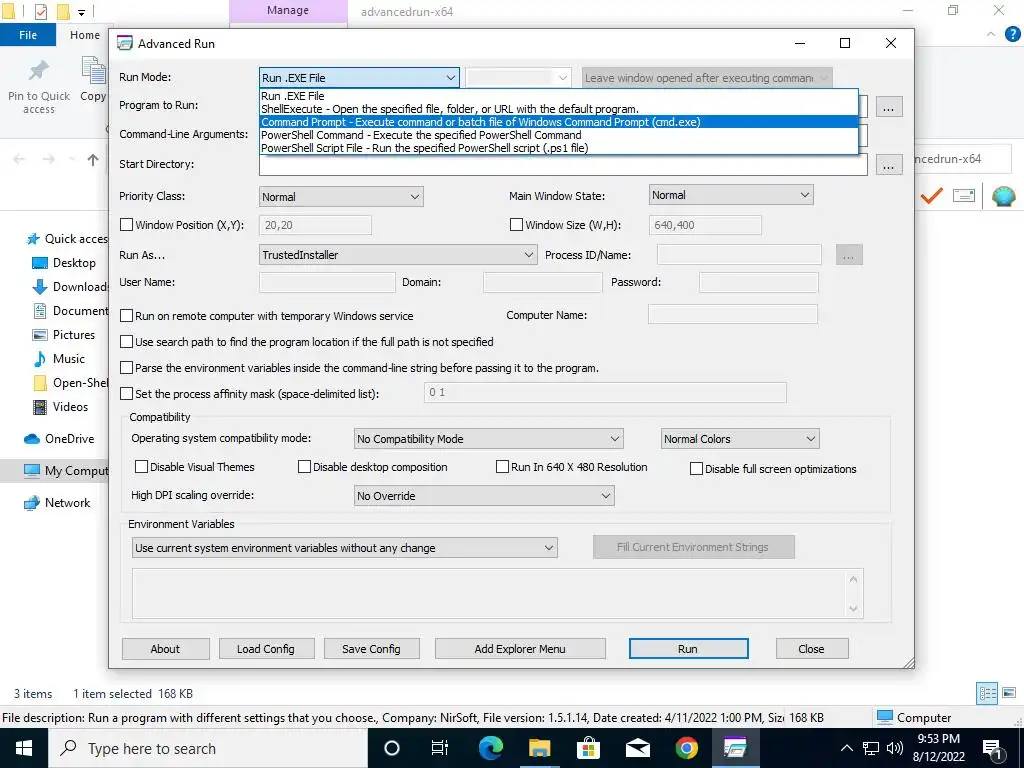Click Load Config button
This screenshot has width=1024, height=768.
click(266, 648)
